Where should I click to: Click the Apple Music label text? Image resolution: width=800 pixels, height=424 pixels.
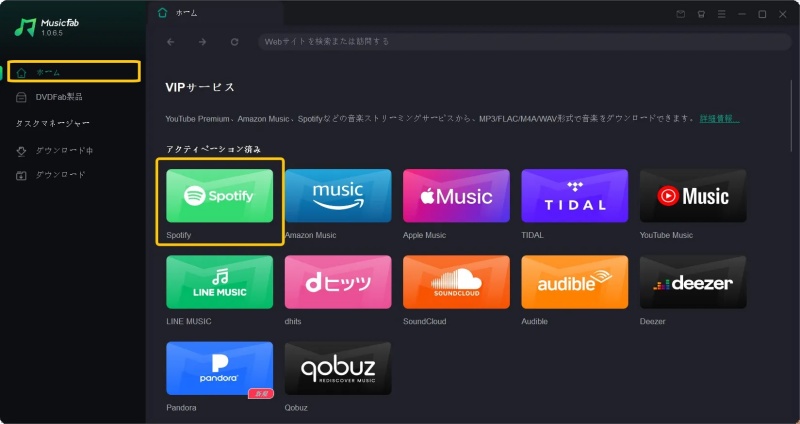coord(424,235)
